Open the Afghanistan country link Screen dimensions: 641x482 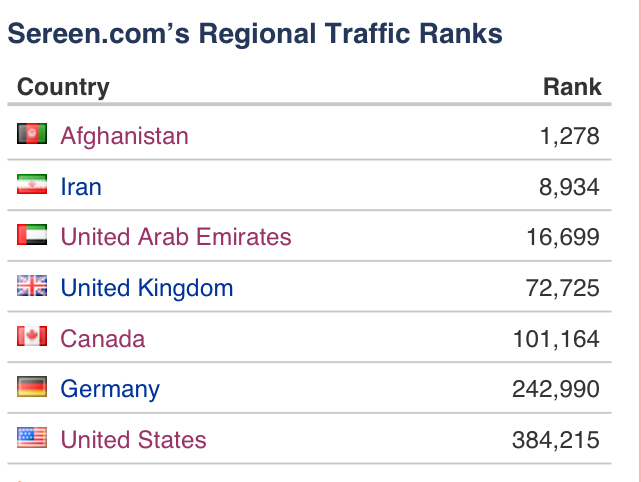point(124,136)
